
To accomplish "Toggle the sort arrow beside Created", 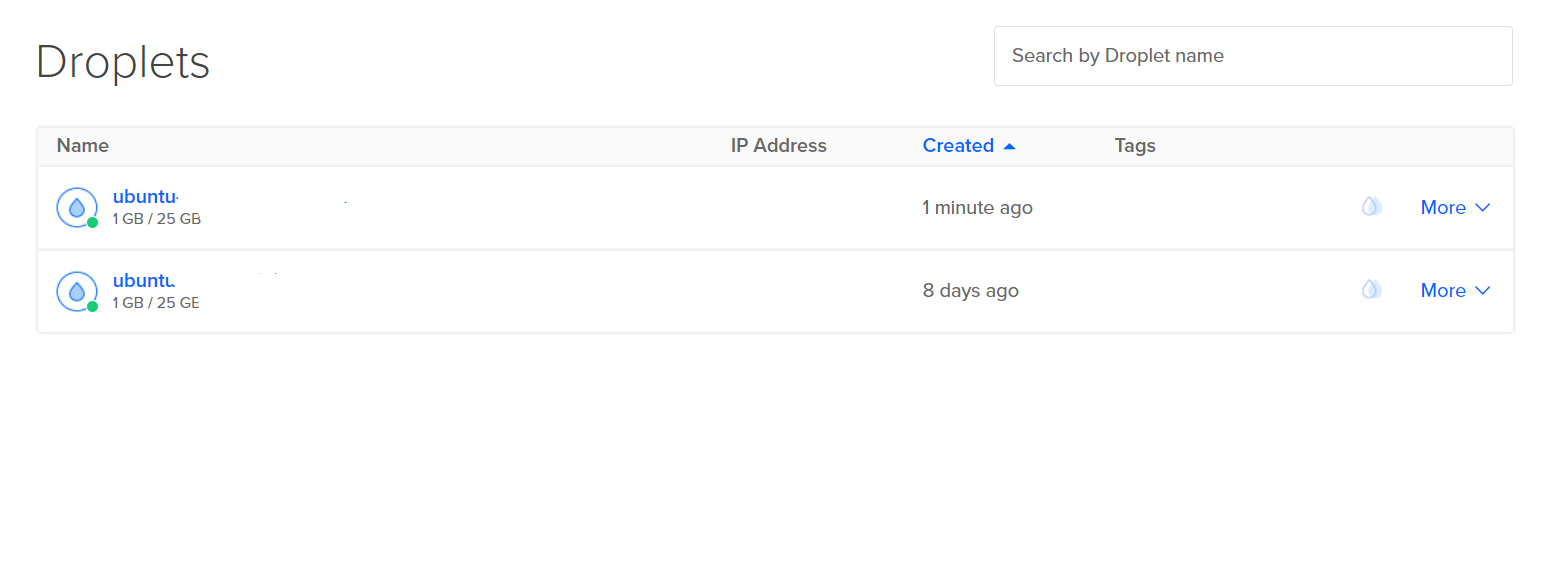I will [x=1009, y=146].
